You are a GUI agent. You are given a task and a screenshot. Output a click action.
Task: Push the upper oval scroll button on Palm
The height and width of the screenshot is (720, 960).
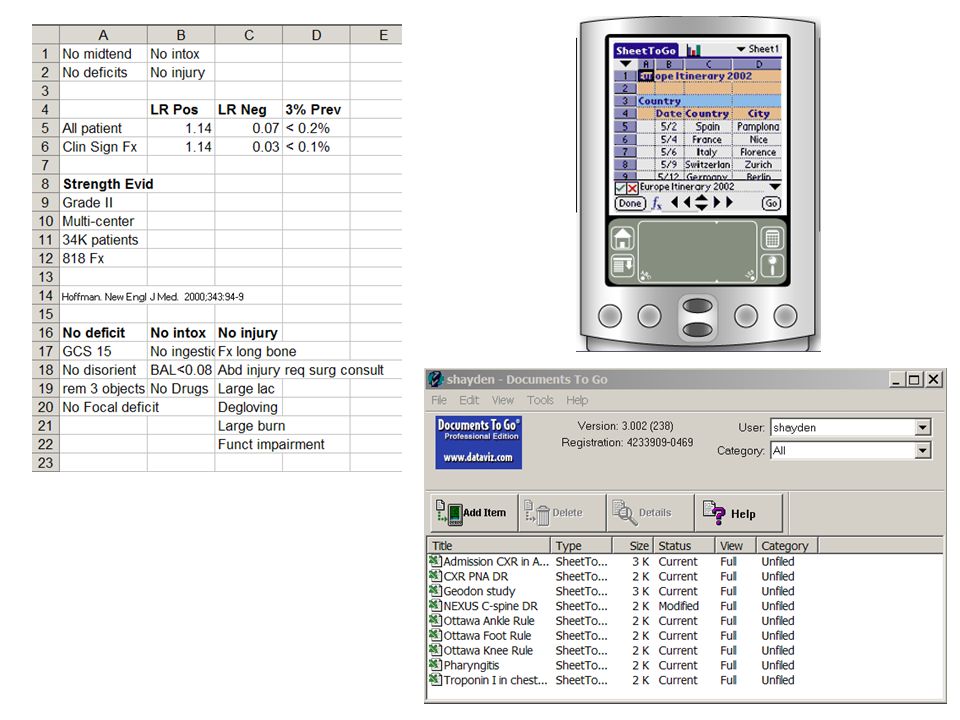point(697,306)
